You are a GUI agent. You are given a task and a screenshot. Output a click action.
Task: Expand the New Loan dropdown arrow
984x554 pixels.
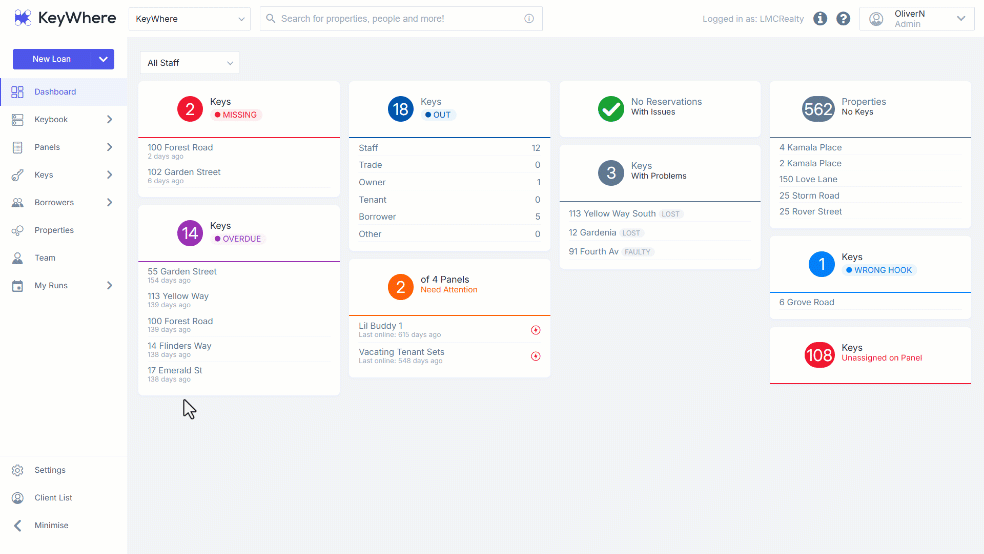pyautogui.click(x=103, y=59)
